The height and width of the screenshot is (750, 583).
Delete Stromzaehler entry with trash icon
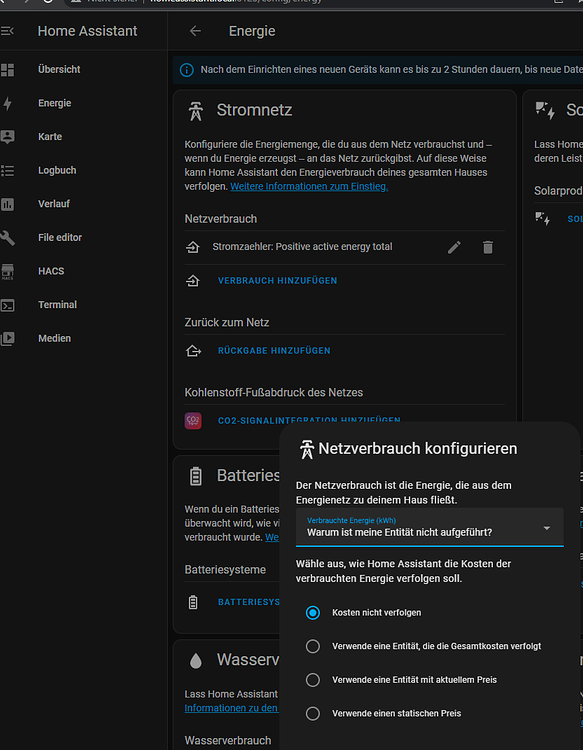488,247
